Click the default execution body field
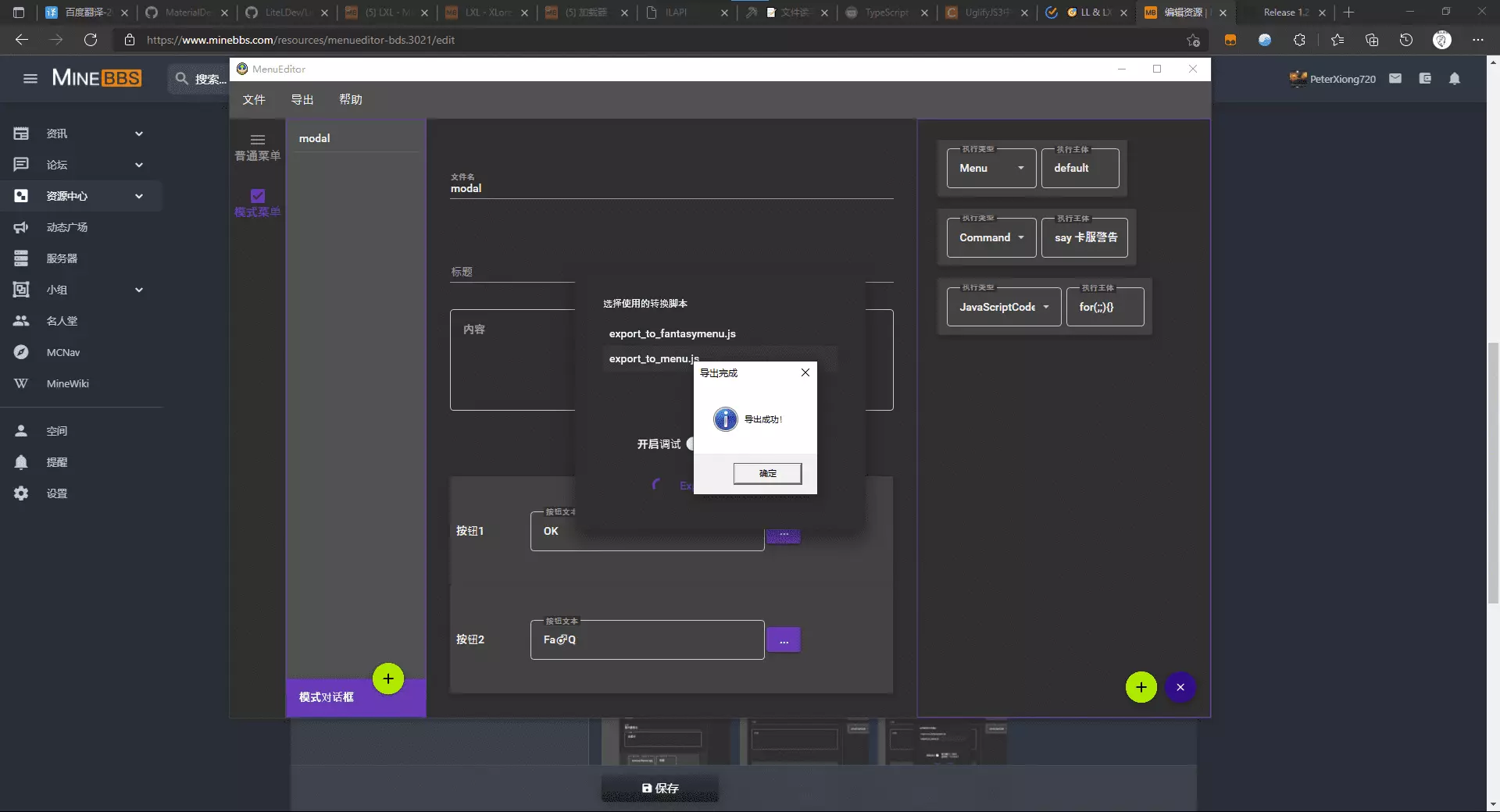 click(1080, 168)
